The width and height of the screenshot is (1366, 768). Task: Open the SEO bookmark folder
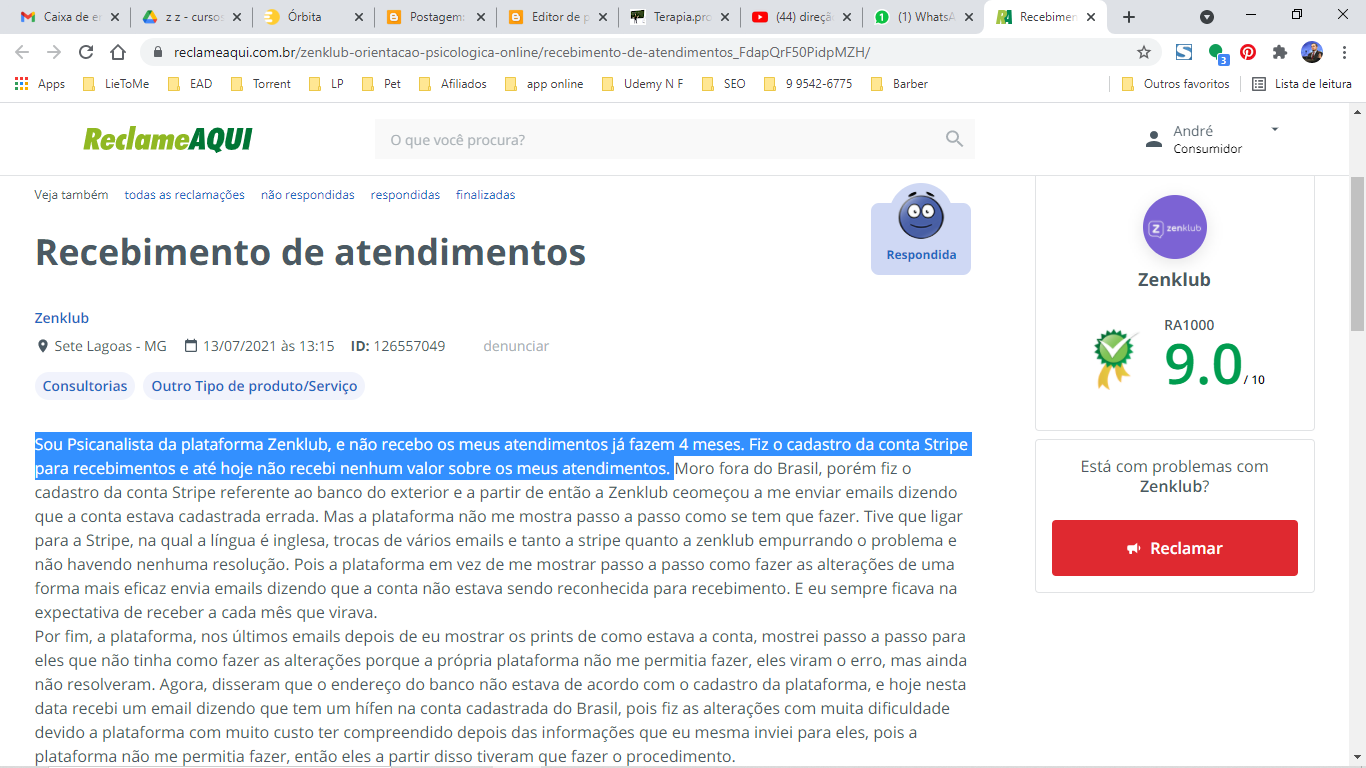point(725,84)
